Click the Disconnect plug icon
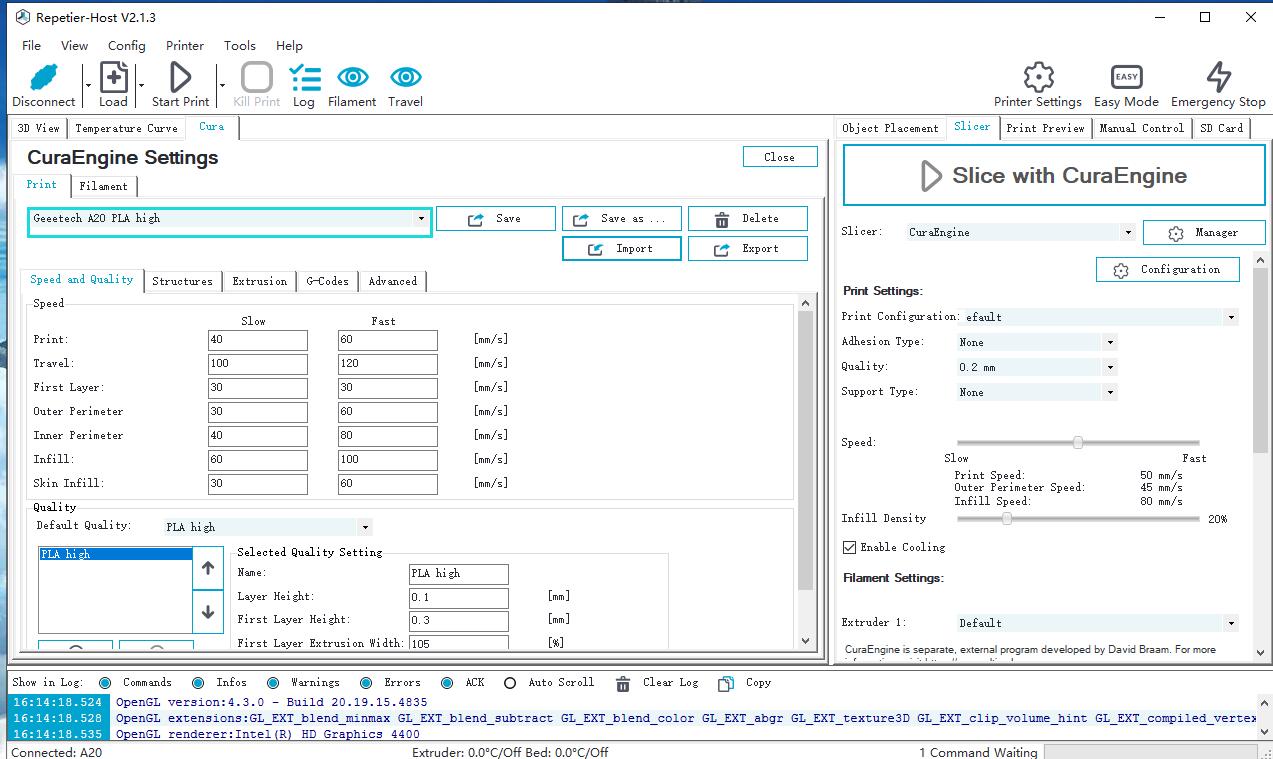 point(44,77)
